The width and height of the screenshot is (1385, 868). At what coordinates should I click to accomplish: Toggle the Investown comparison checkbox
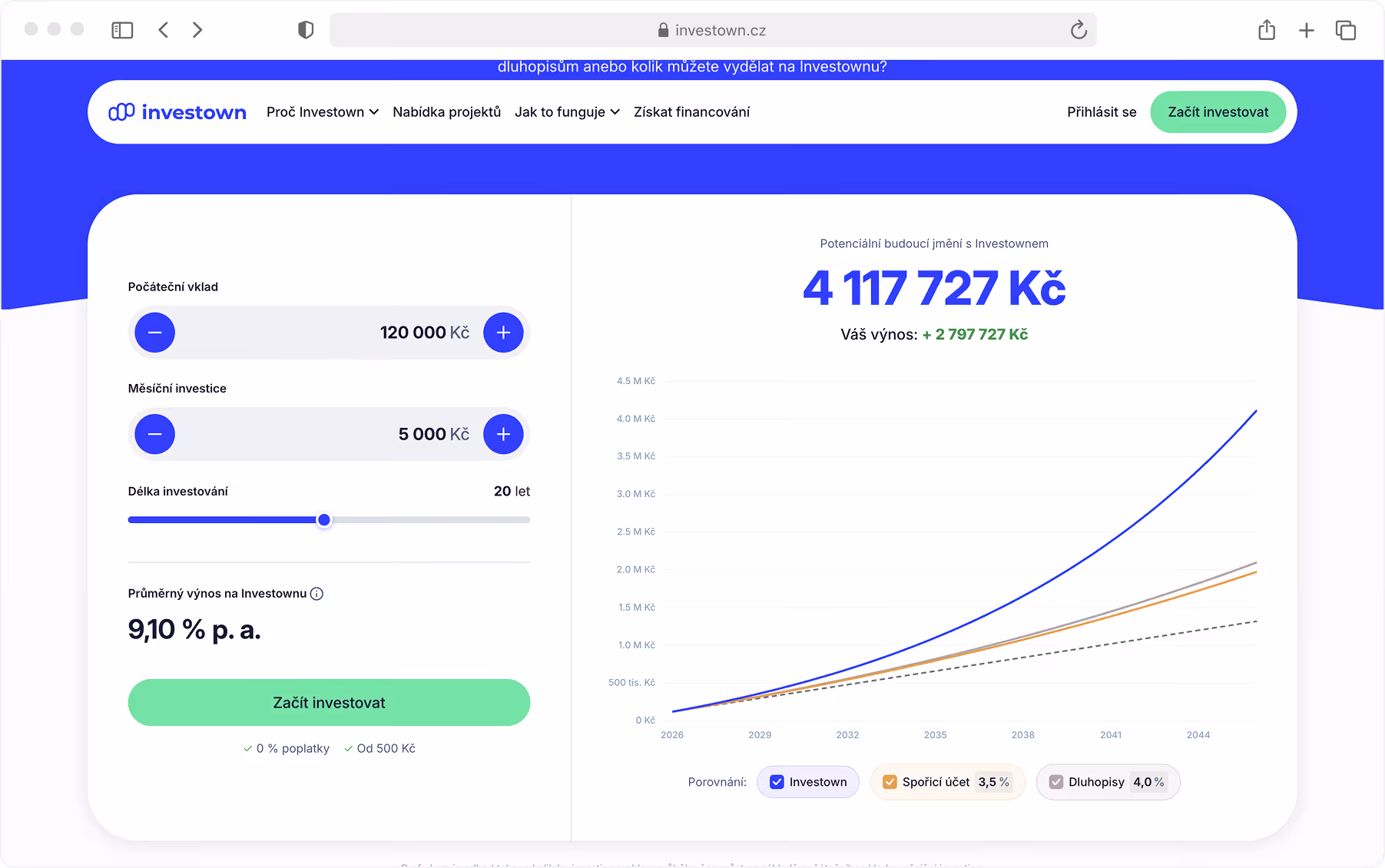coord(777,782)
